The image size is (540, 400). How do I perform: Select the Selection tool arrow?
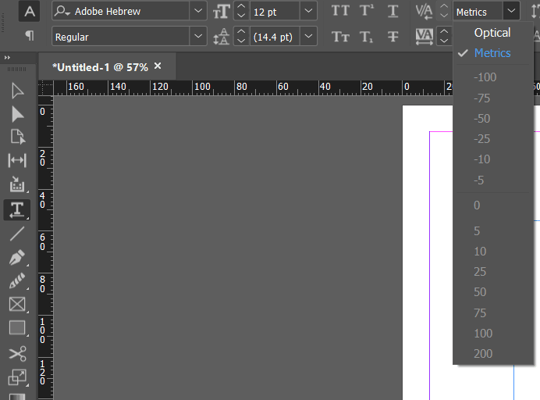pos(17,91)
